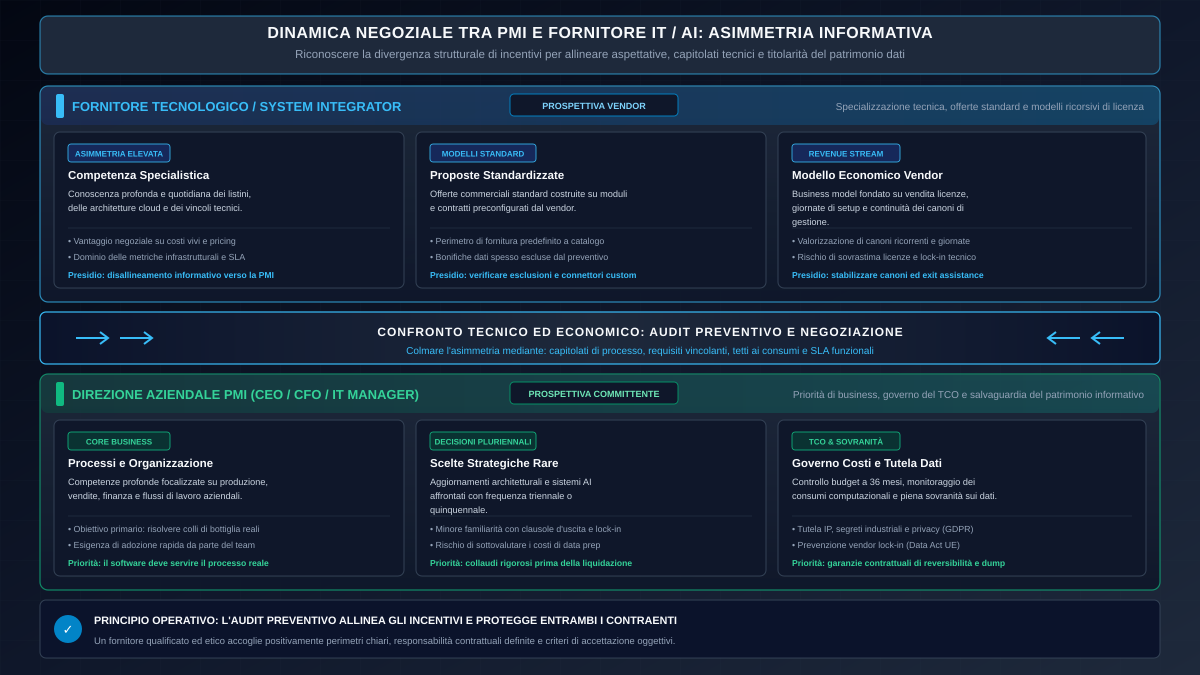Click 'Priorità: il software deve servire il processo reale'
The image size is (1200, 675).
[x=168, y=563]
